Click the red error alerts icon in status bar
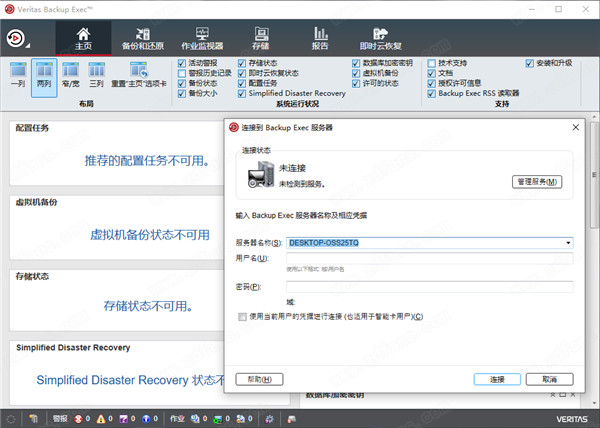 pos(78,419)
